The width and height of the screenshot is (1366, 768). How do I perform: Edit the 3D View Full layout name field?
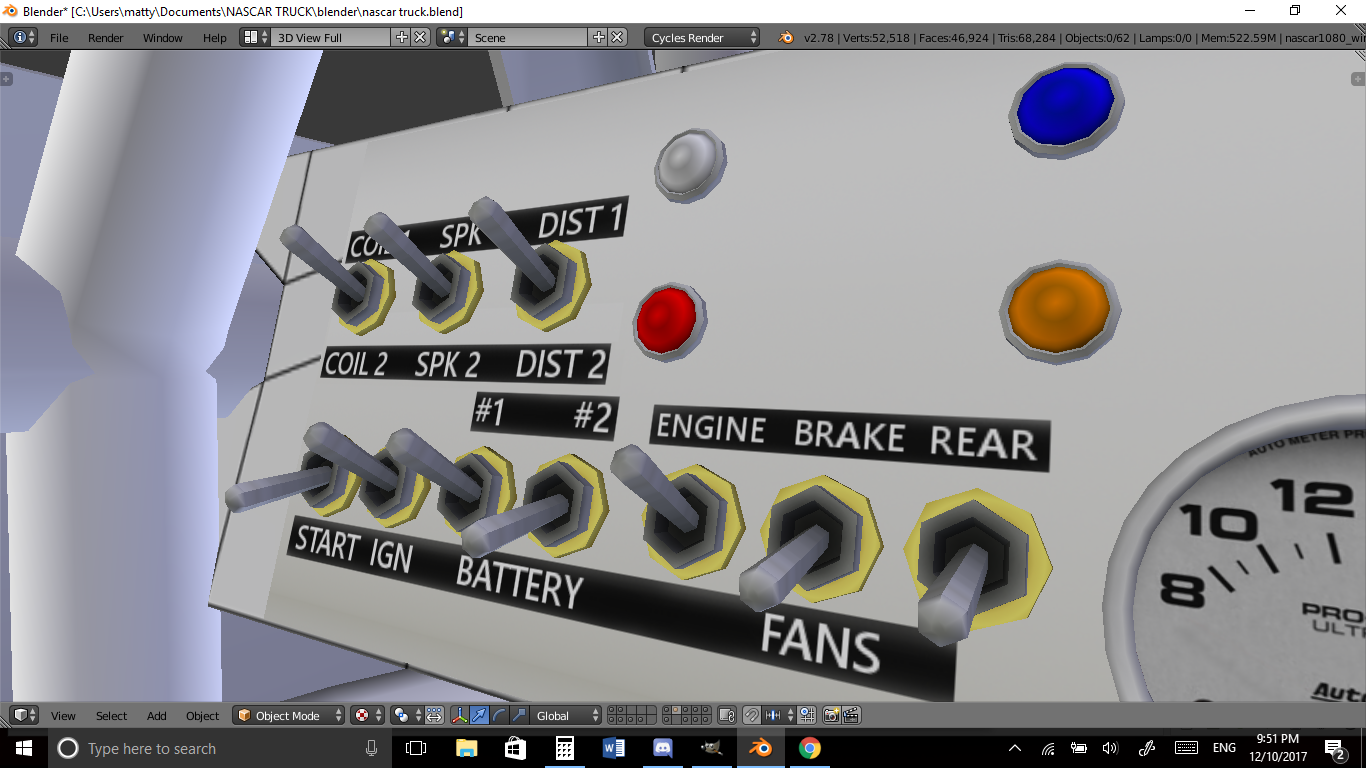(x=332, y=37)
